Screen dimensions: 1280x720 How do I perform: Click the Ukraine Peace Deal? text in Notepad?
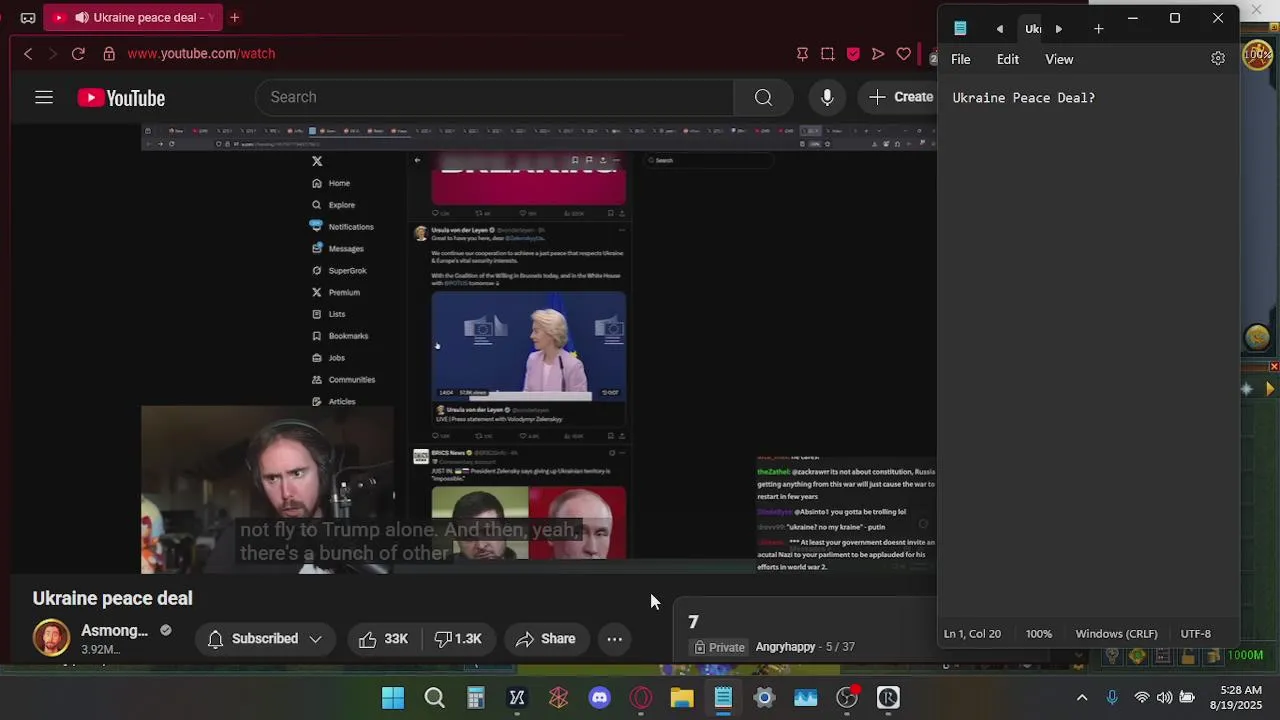tap(1023, 98)
